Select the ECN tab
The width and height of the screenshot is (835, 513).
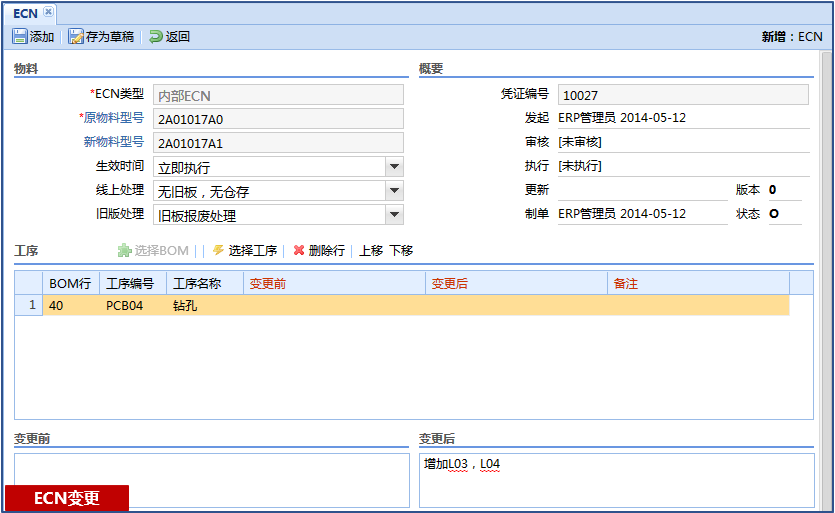(x=25, y=12)
